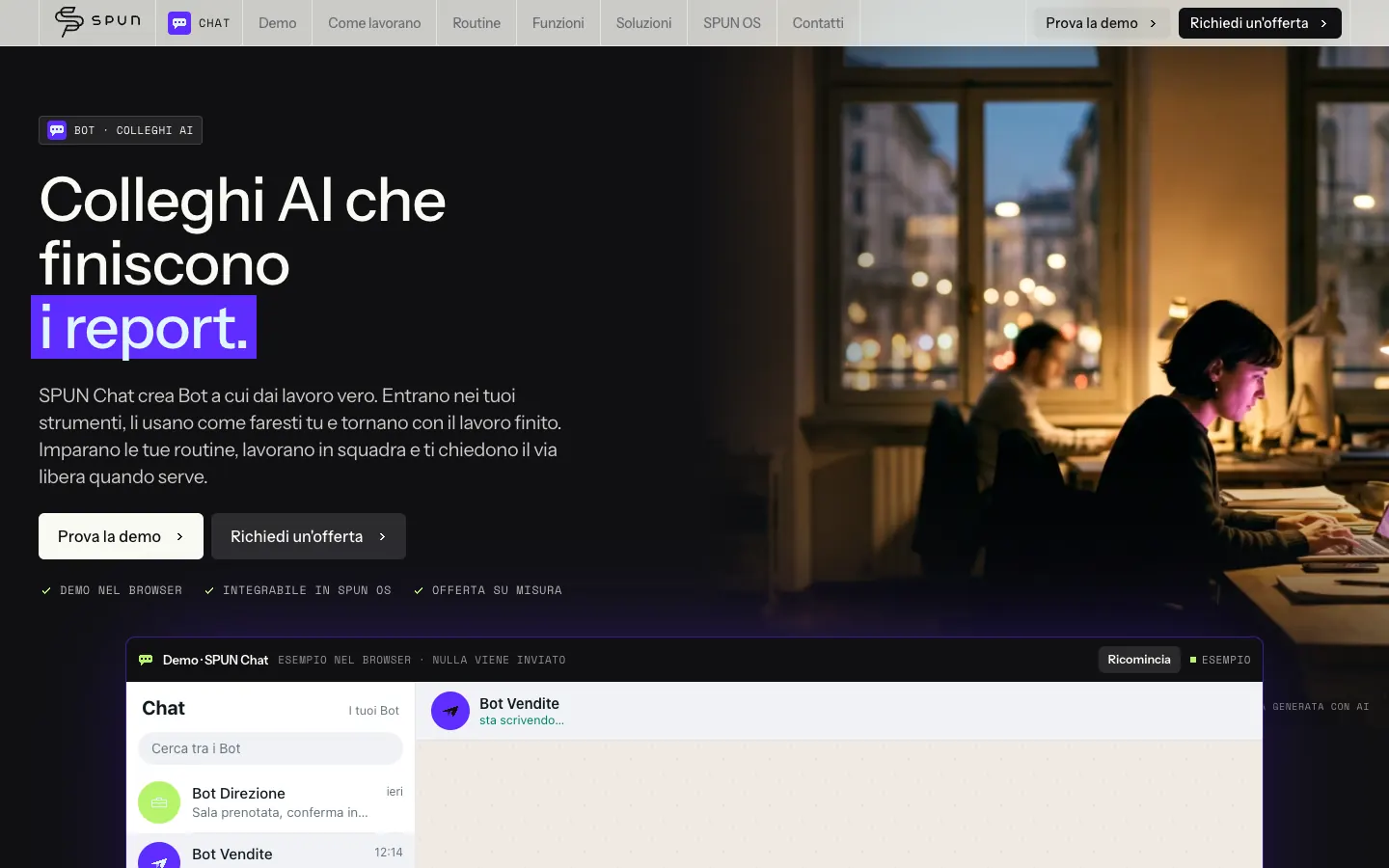This screenshot has width=1389, height=868.
Task: Open the Bot Direzione chat row
Action: point(270,802)
